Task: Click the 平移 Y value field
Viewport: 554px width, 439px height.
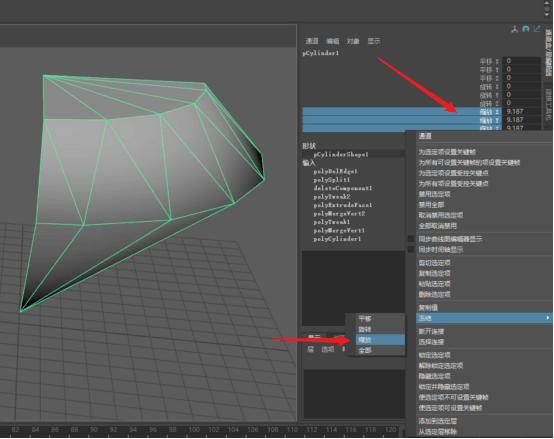Action: pyautogui.click(x=521, y=69)
